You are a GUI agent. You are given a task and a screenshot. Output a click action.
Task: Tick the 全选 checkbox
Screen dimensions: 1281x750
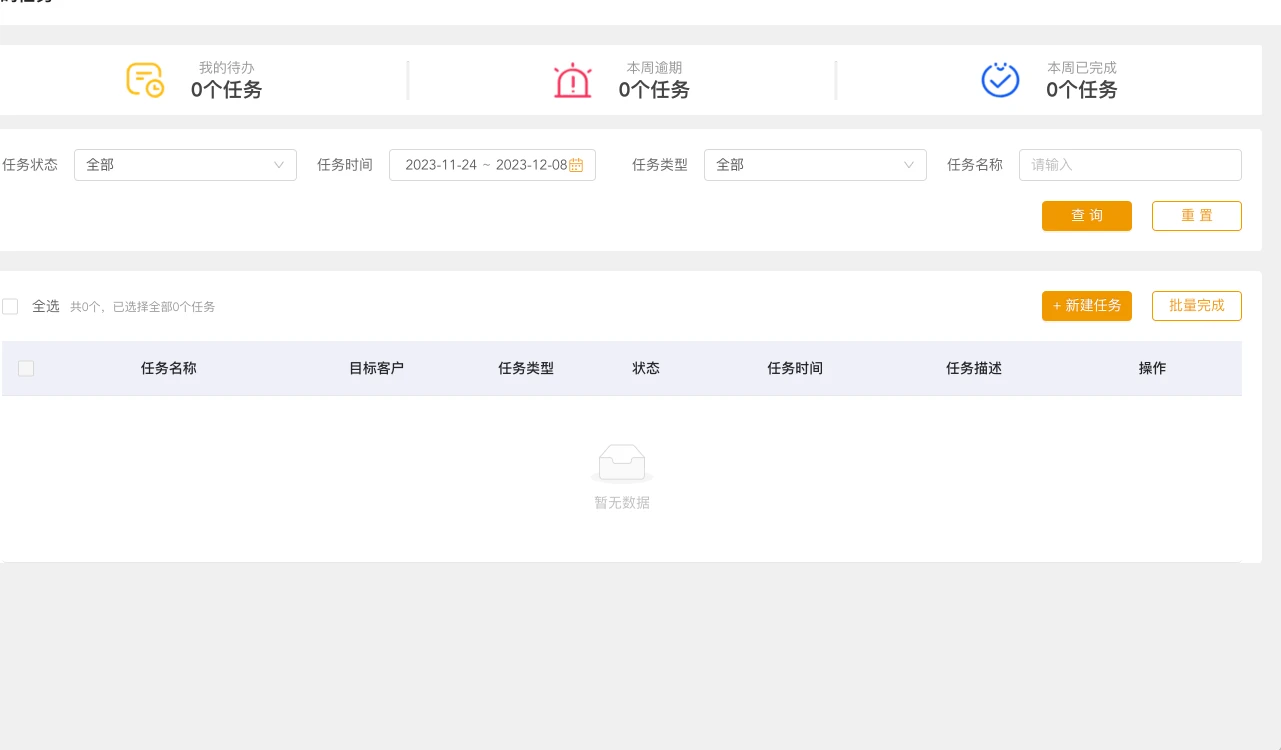tap(10, 306)
